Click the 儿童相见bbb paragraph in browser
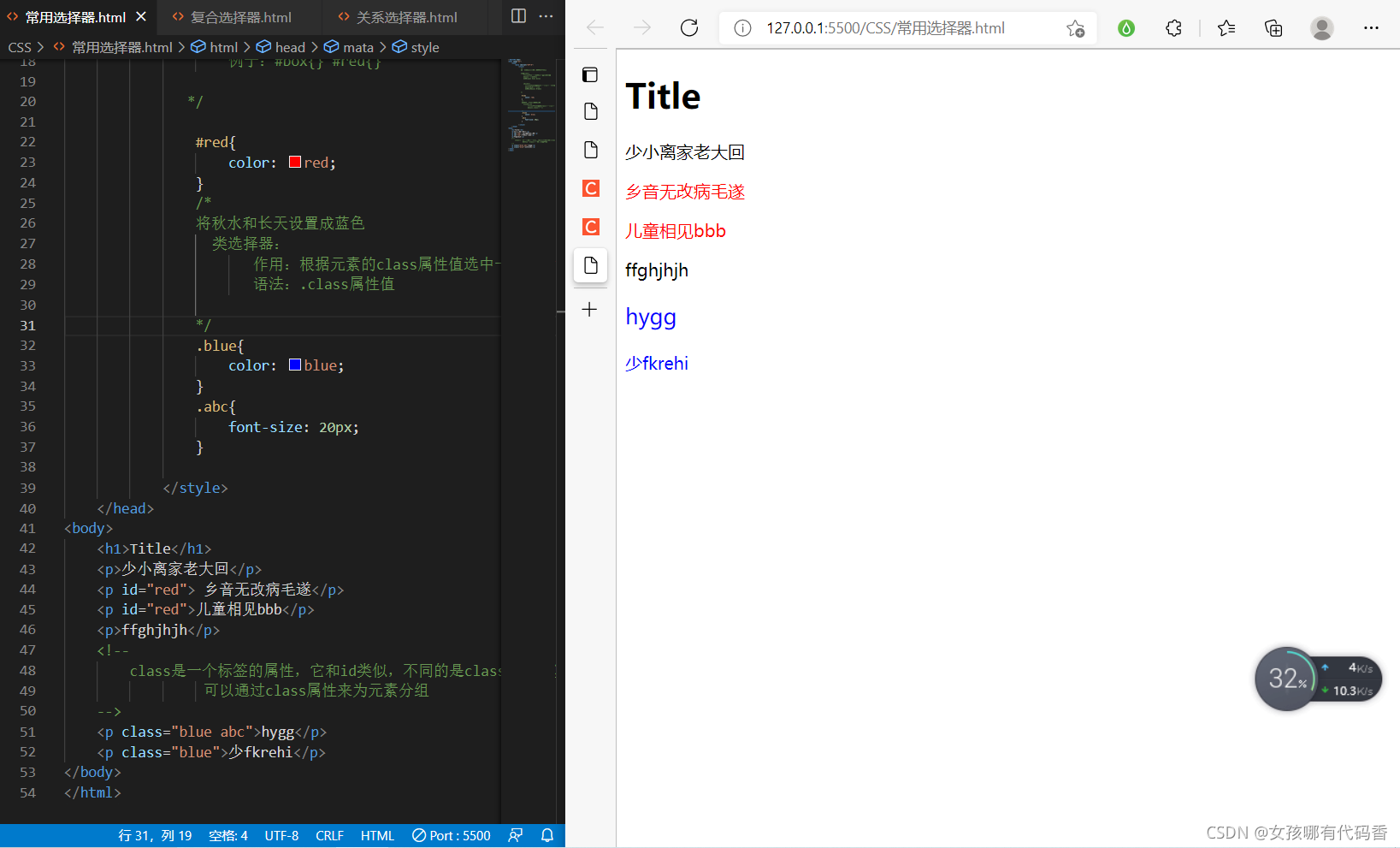Viewport: 1400px width, 848px height. (x=676, y=231)
